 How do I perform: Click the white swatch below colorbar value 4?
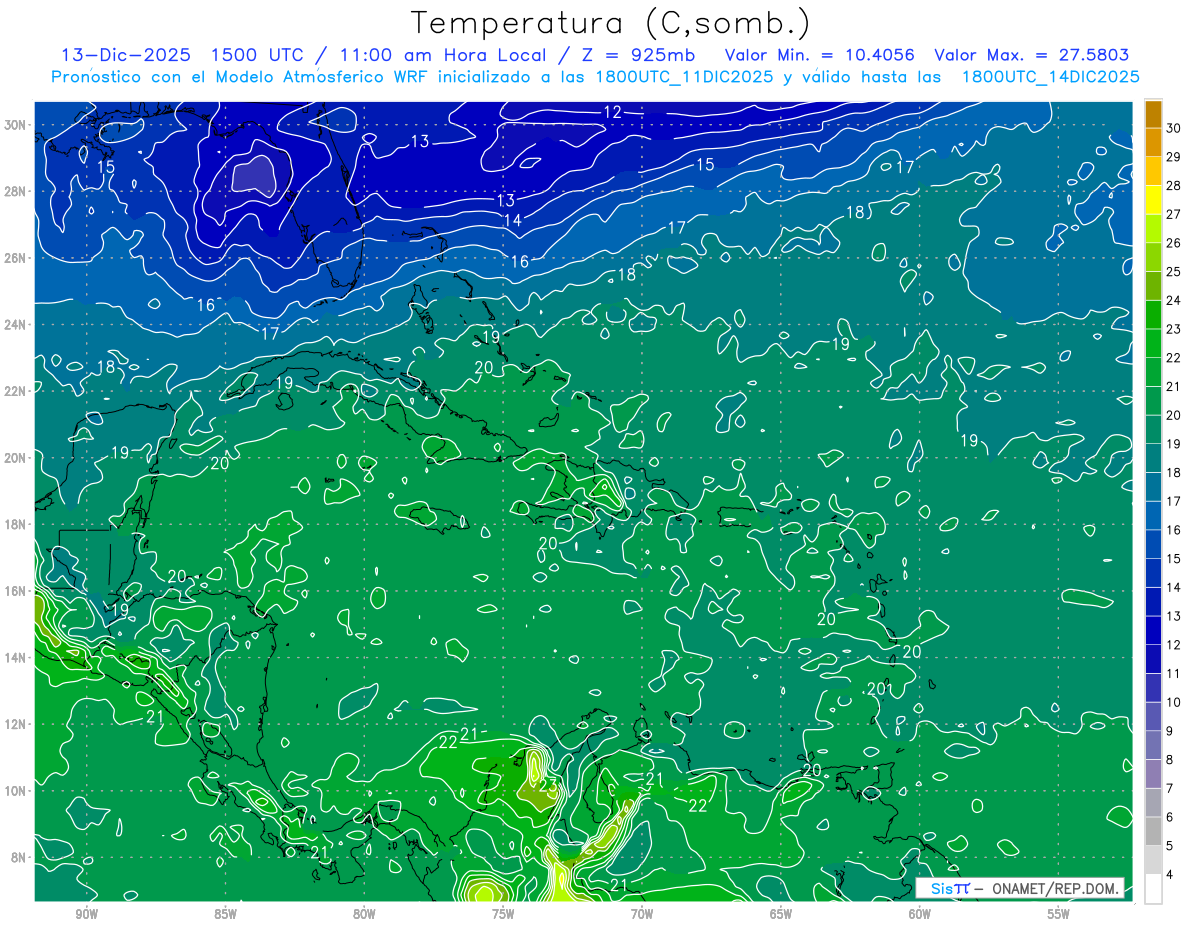tap(1153, 889)
